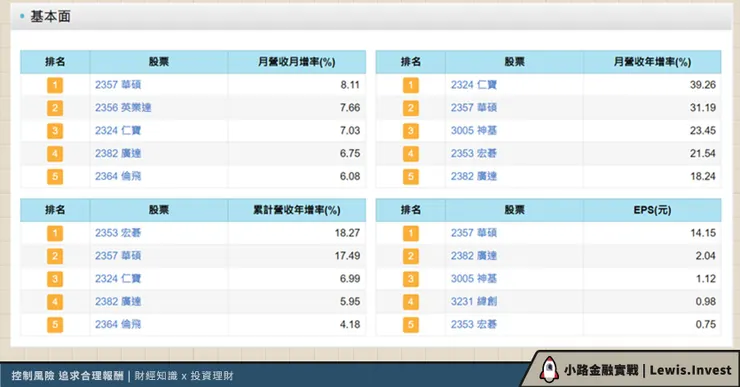Click the EPS(元) column header
740x387 pixels.
point(652,210)
